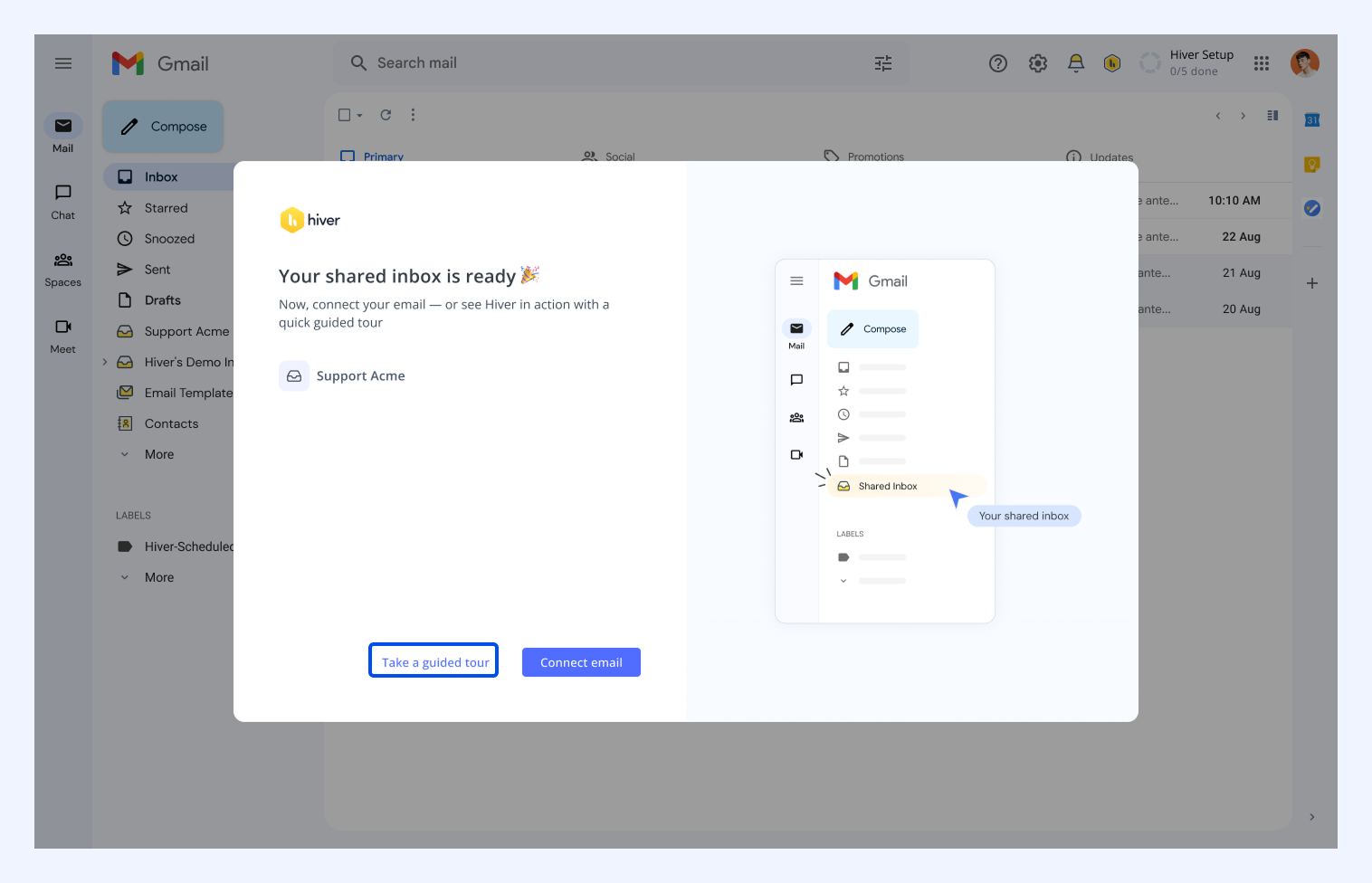Open the three-dot more options menu
1372x883 pixels.
(x=413, y=115)
